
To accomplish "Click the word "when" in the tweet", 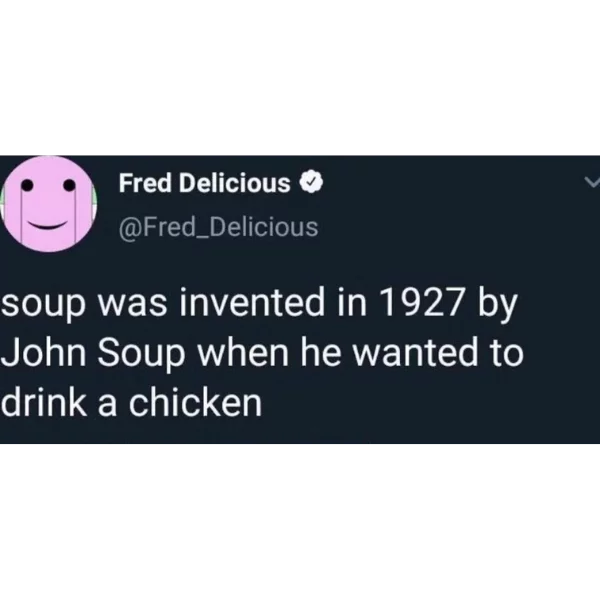I will pos(243,352).
